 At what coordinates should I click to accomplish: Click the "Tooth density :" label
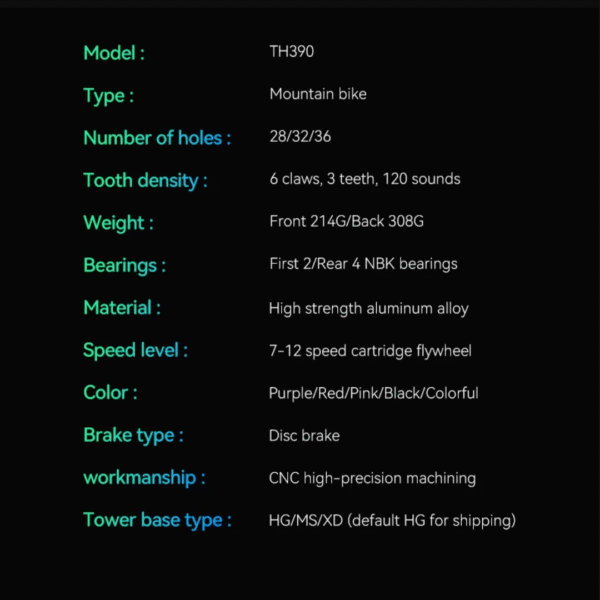146,181
